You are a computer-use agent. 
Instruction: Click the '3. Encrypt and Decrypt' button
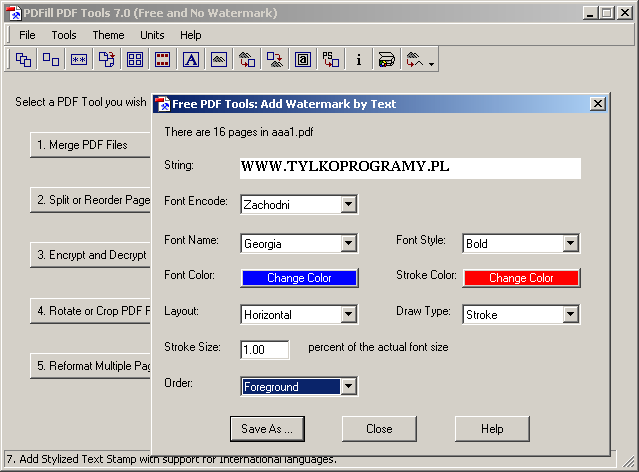tap(90, 255)
